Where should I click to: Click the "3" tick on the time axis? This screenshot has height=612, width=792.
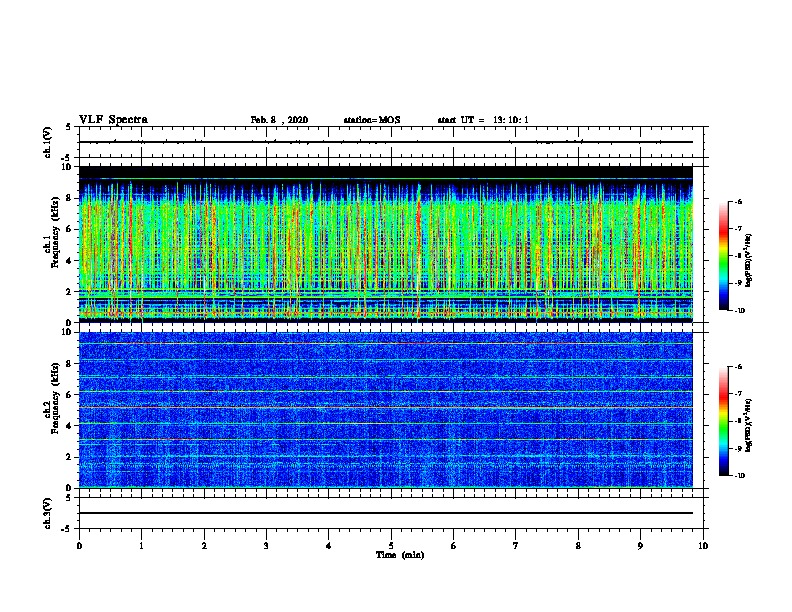(266, 546)
